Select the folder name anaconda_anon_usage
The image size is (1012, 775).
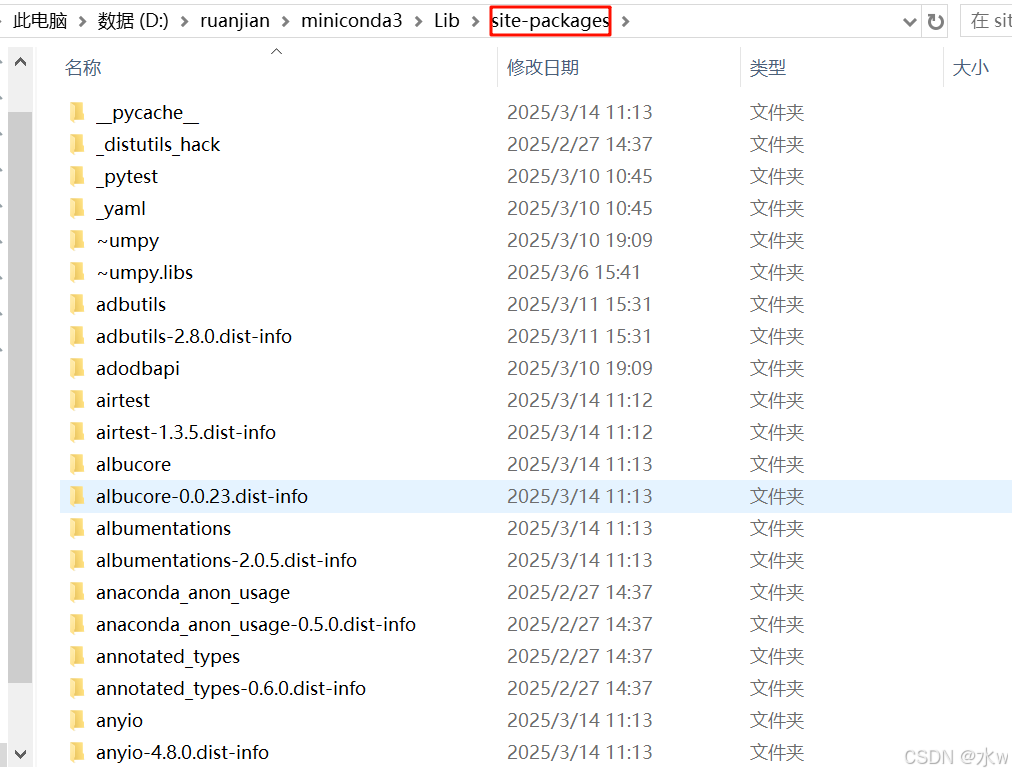coord(193,592)
